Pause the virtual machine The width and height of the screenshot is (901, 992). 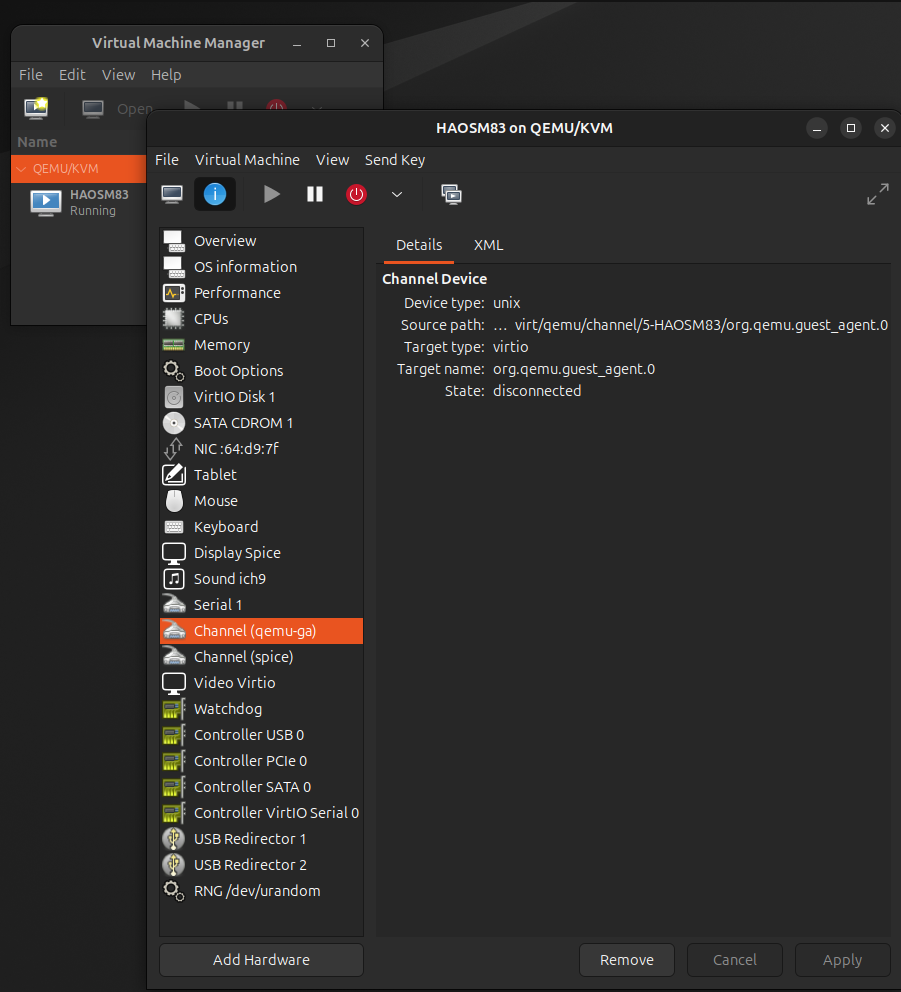315,194
